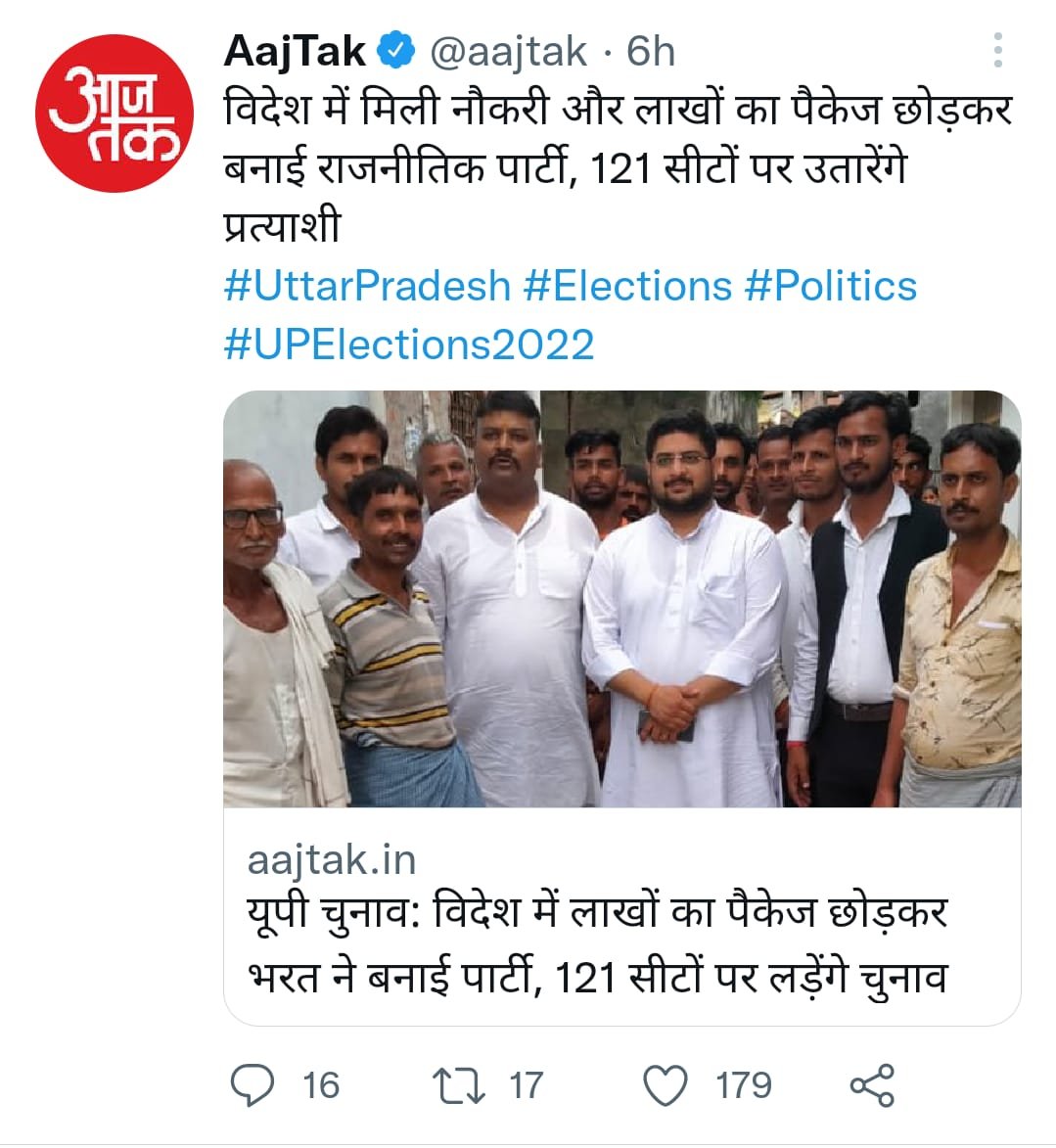Click the aajtak.in link domain
Screen dimensions: 1056x1148
coord(332,860)
